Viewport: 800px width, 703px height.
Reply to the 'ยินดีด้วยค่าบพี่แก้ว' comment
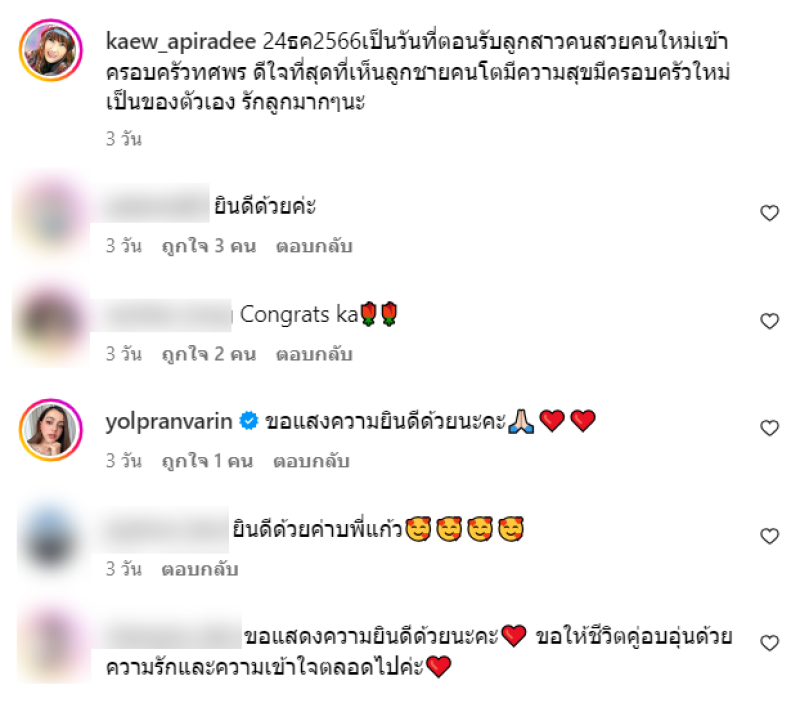click(200, 569)
